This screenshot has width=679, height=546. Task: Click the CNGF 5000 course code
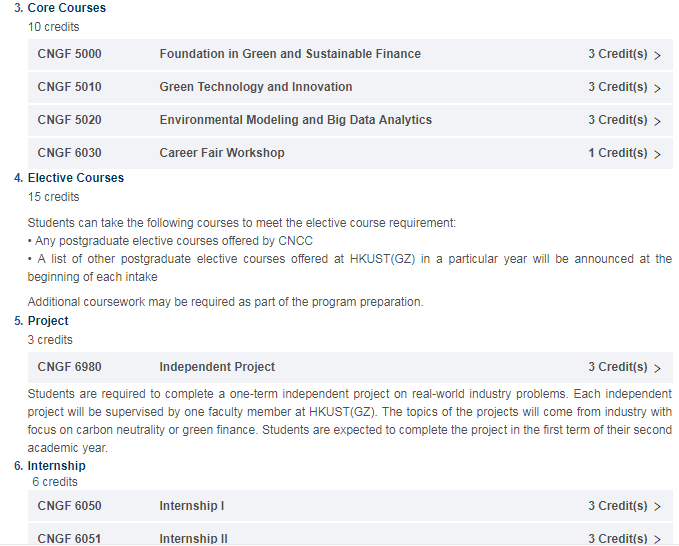(69, 54)
